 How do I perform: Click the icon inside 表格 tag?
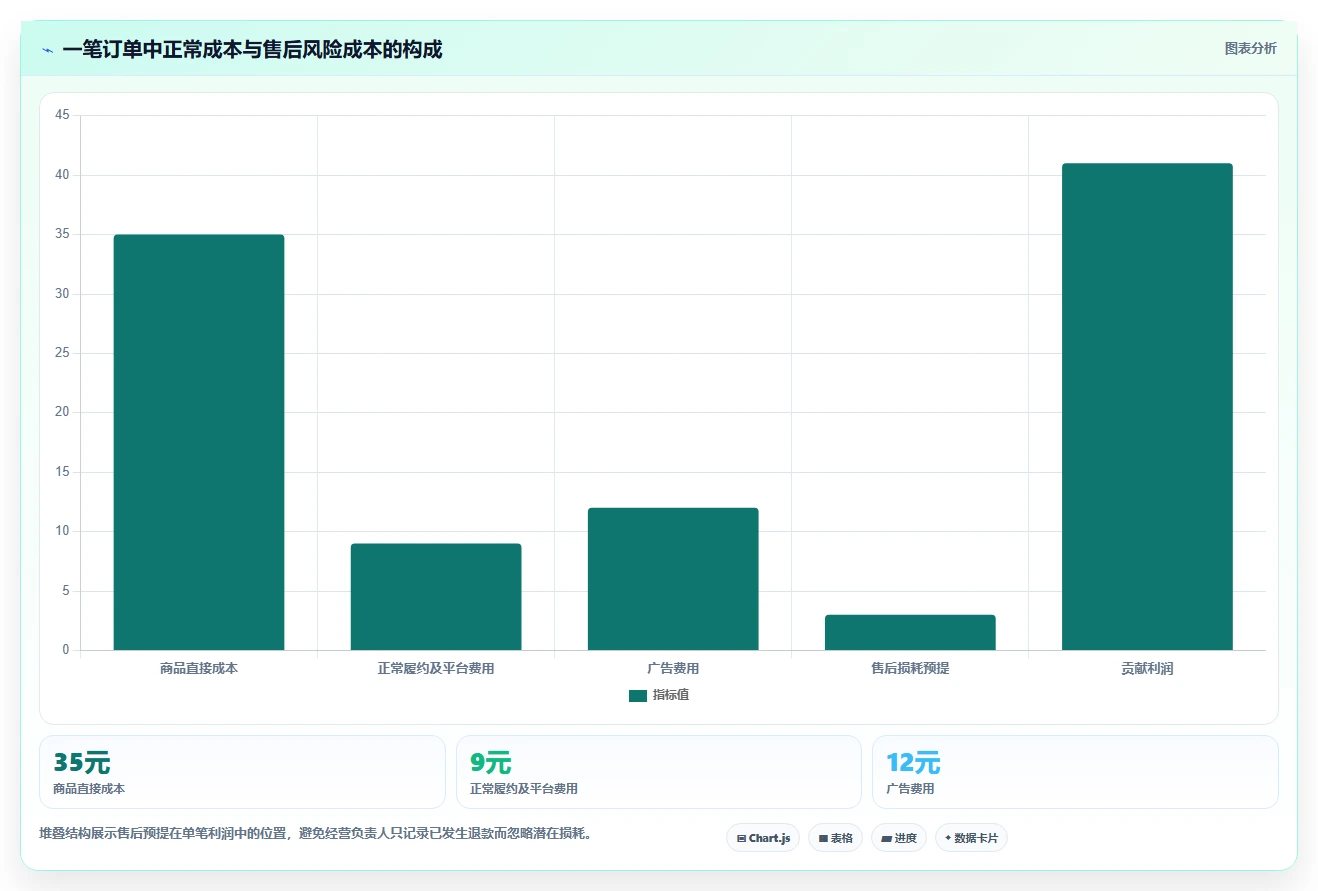(x=823, y=839)
